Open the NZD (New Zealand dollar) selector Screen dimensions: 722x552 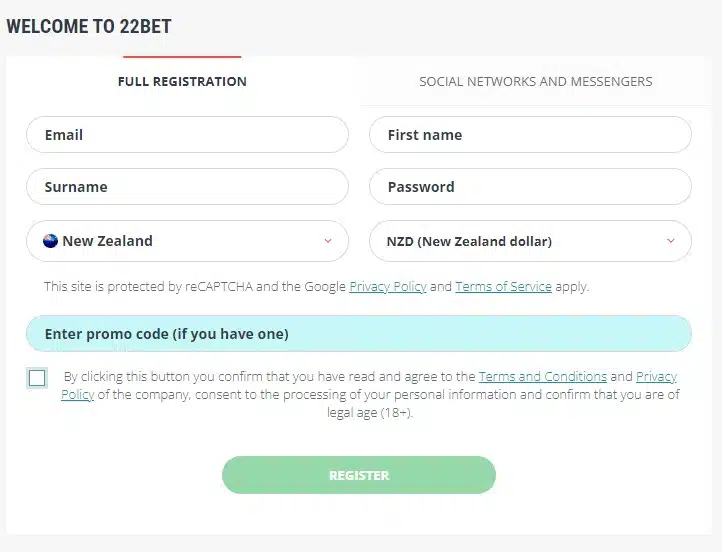coord(530,241)
